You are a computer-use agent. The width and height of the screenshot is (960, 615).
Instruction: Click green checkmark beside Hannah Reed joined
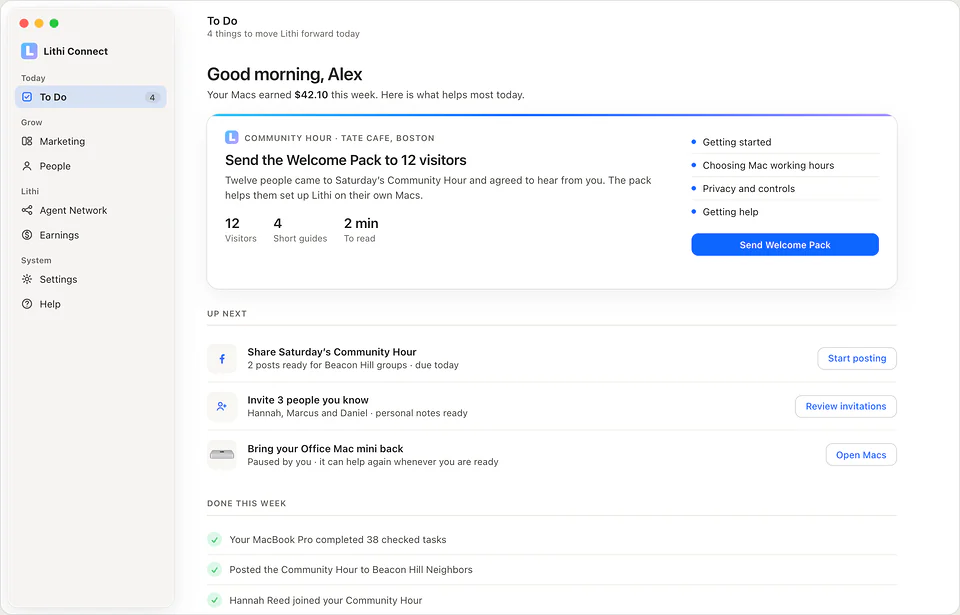(214, 600)
